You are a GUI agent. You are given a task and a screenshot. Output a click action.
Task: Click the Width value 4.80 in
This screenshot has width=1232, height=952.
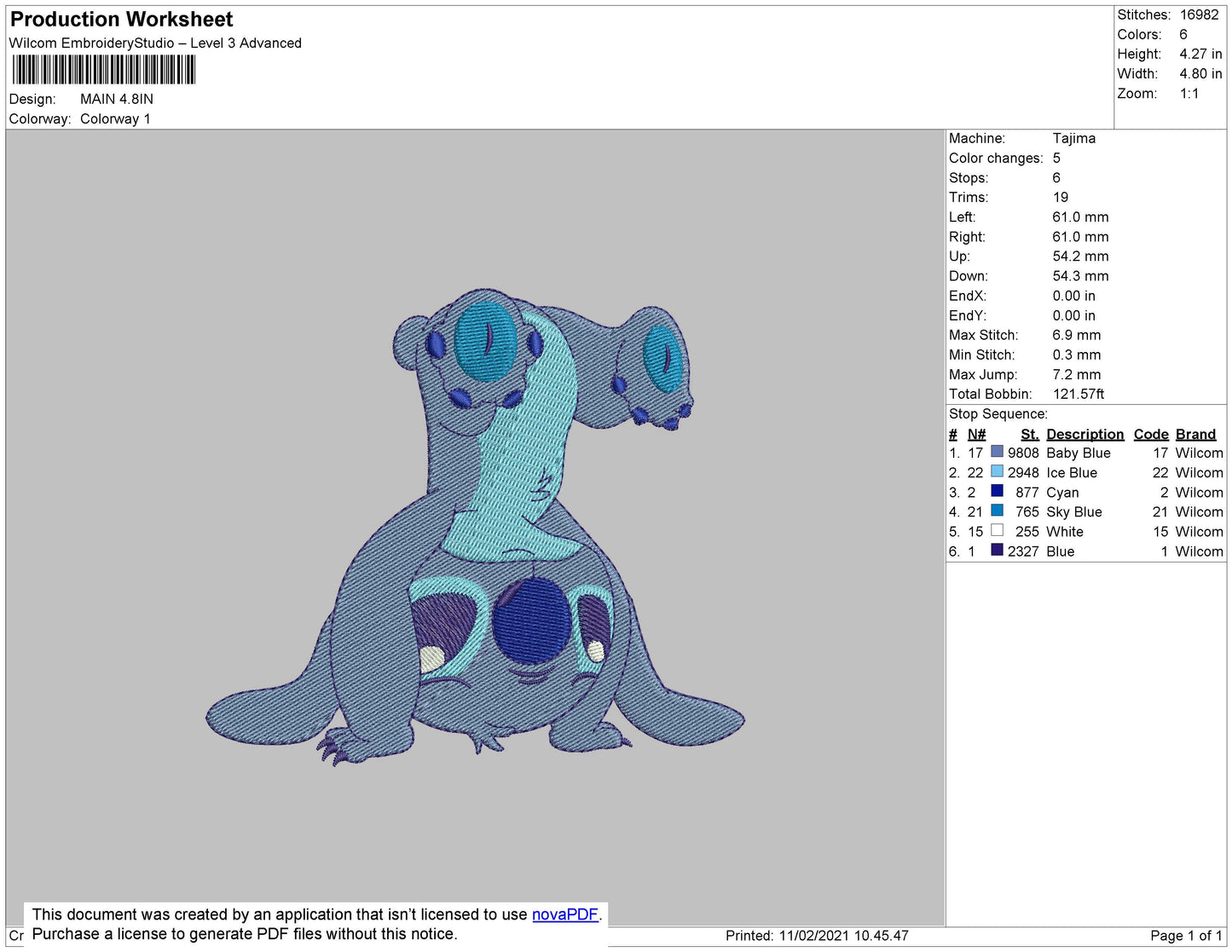click(x=1200, y=73)
